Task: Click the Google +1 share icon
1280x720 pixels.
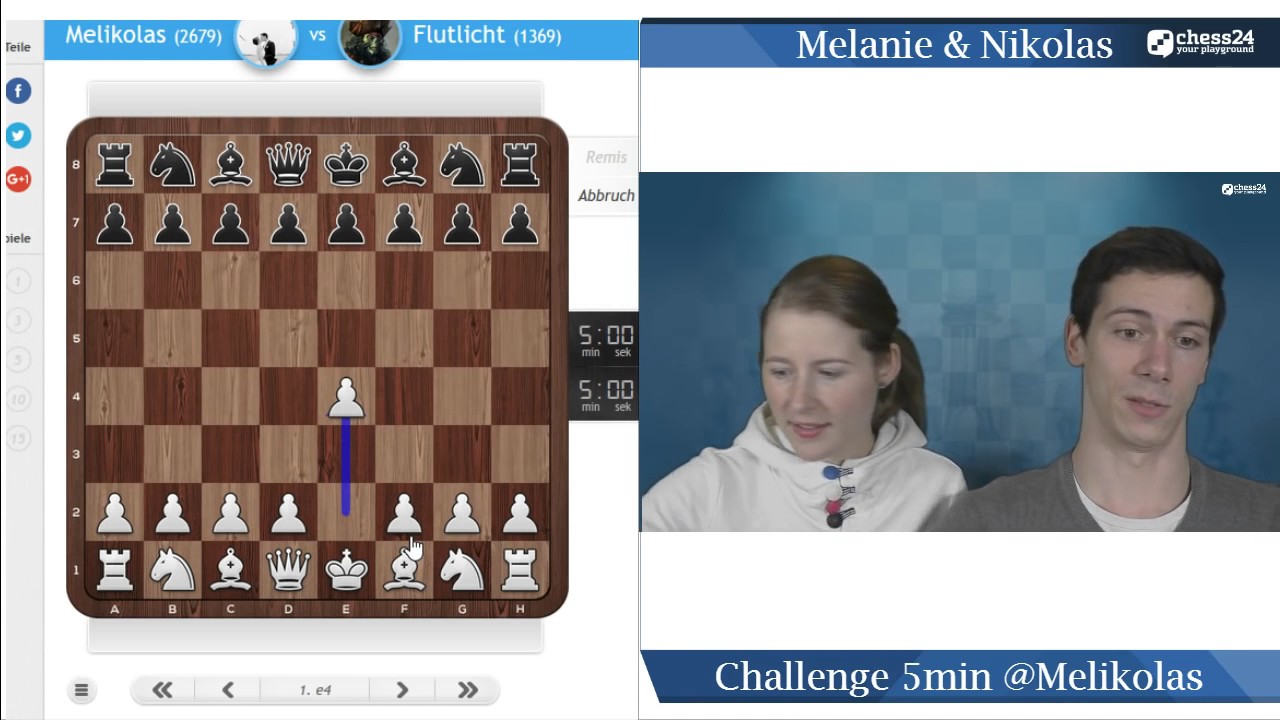Action: pyautogui.click(x=18, y=179)
